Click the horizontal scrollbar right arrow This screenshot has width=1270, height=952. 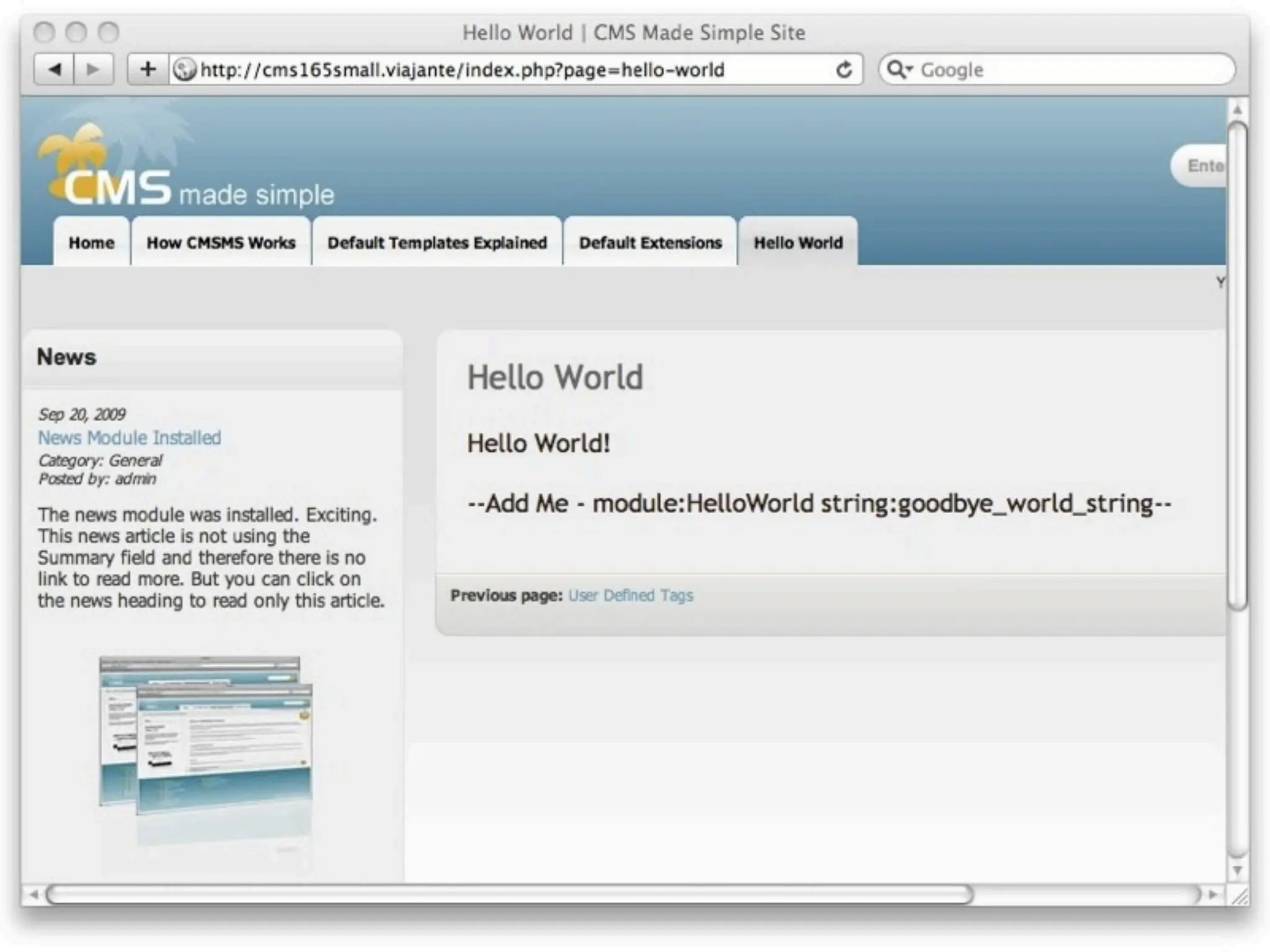click(x=1214, y=894)
